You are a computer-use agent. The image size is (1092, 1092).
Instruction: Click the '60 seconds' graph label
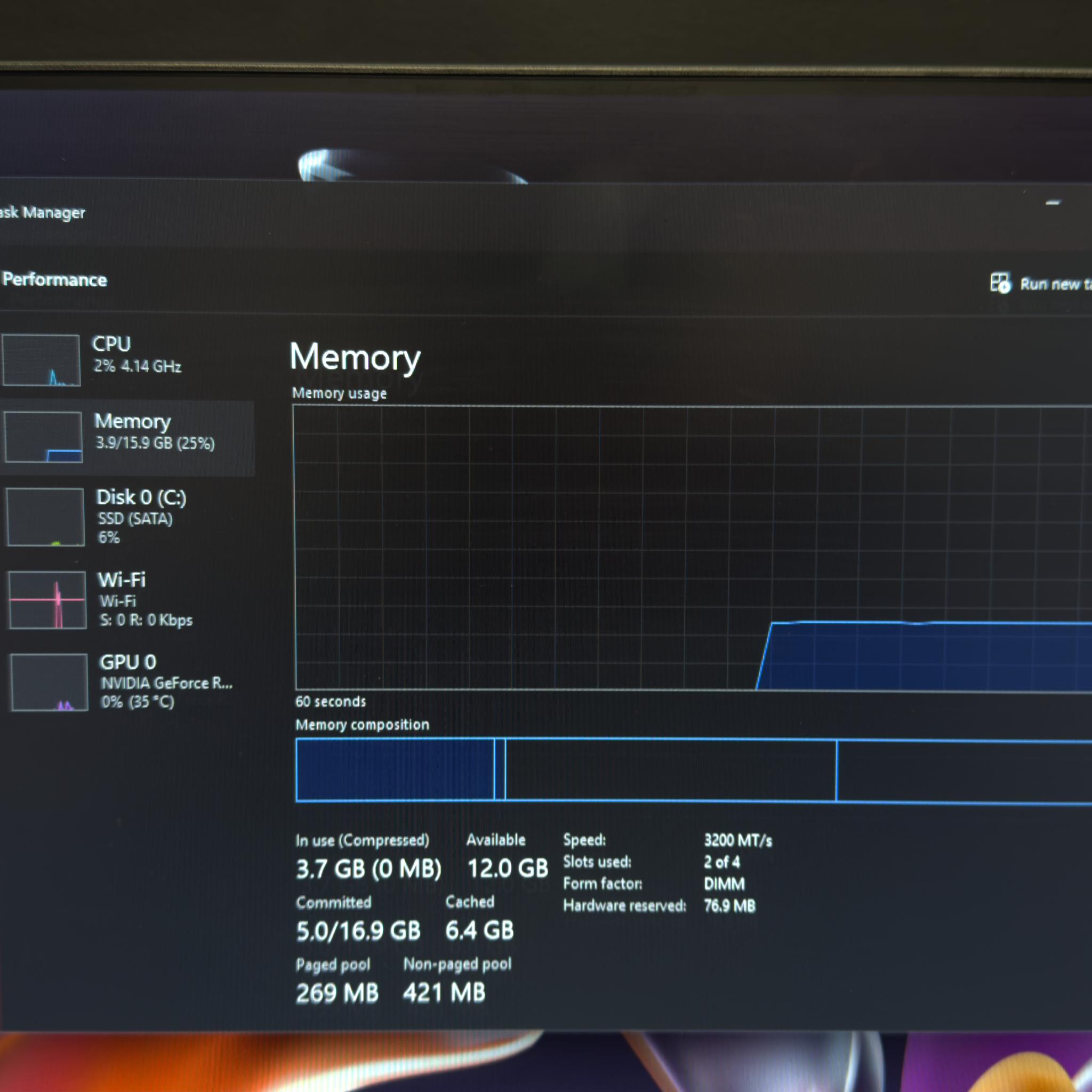click(331, 702)
